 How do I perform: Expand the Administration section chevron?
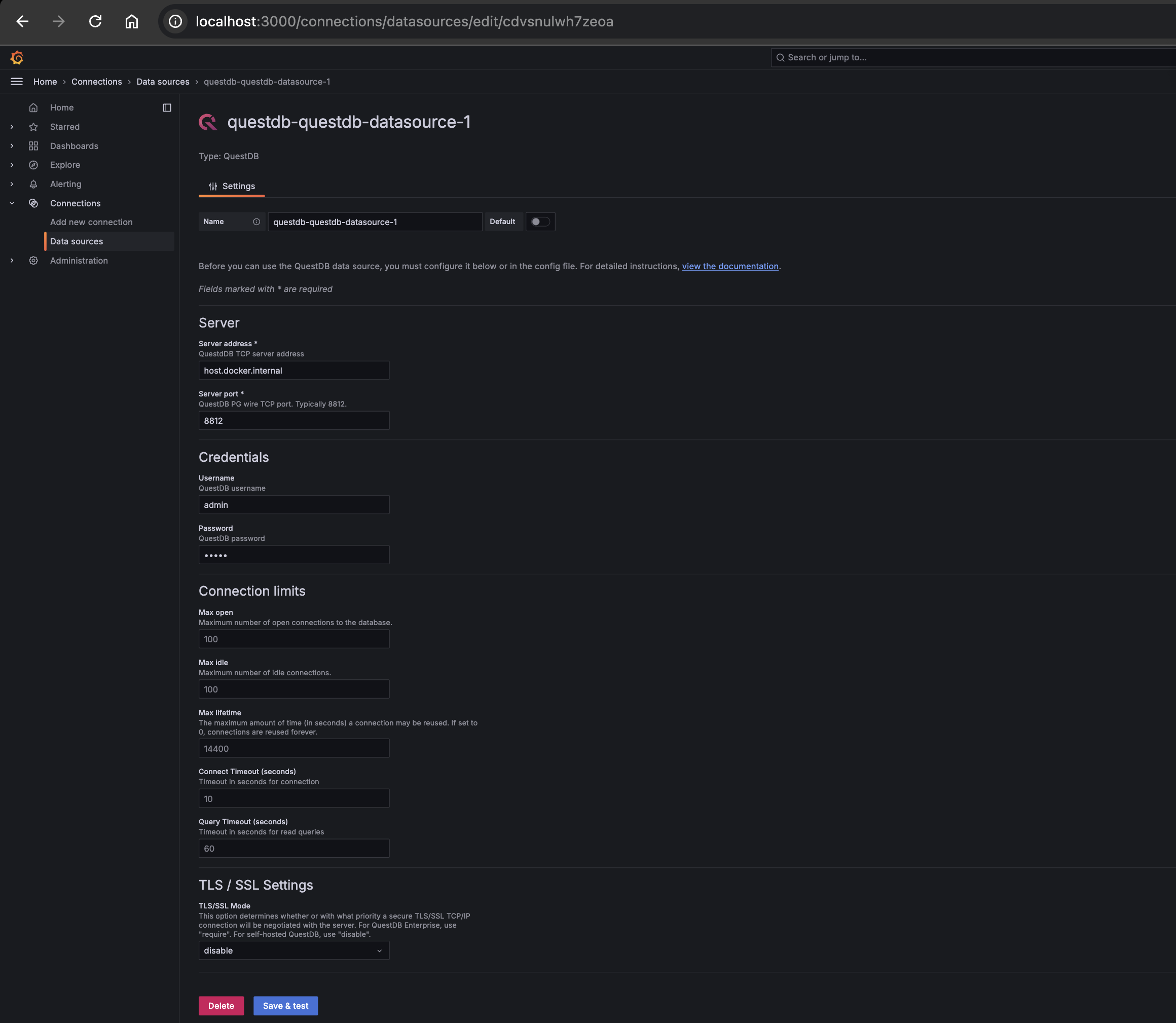pyautogui.click(x=12, y=261)
